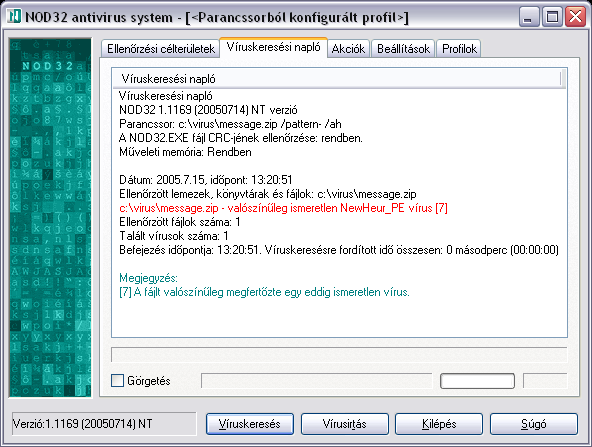This screenshot has height=447, width=592.
Task: Click 'Ellenőrzött fájlok száma: 1' entry
Action: (x=180, y=222)
